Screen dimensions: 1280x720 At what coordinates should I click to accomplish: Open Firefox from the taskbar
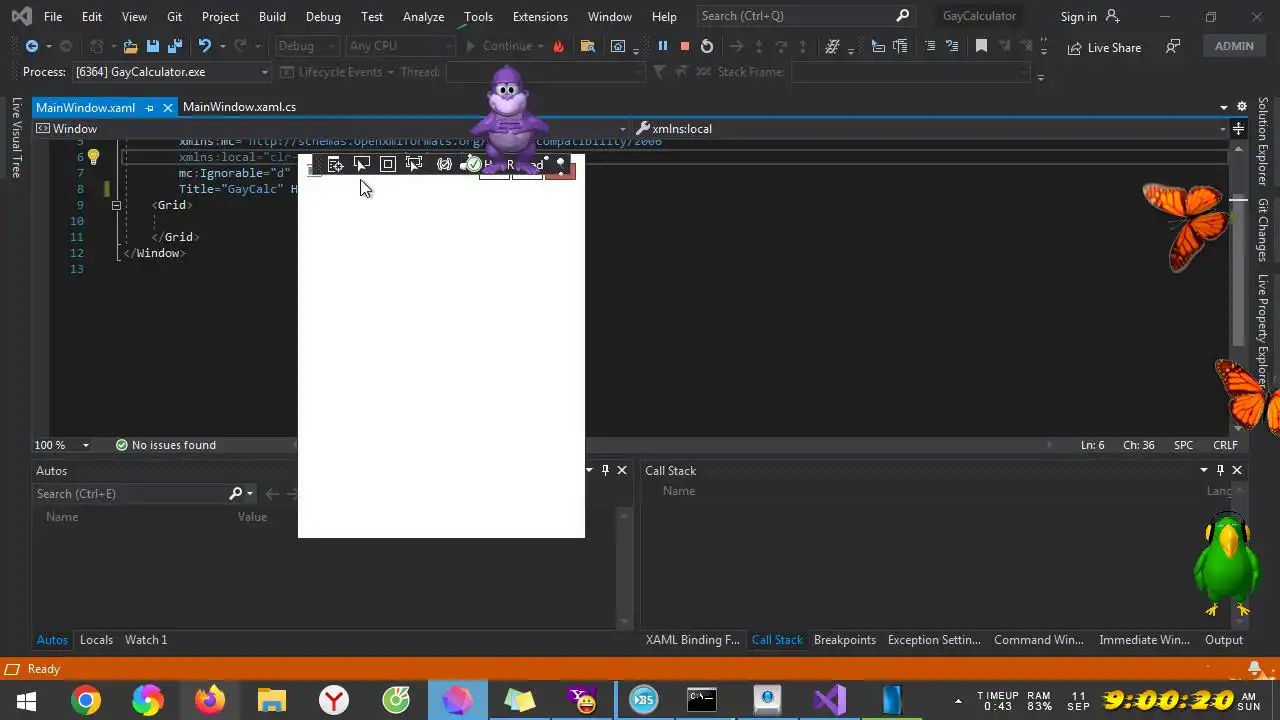[210, 701]
